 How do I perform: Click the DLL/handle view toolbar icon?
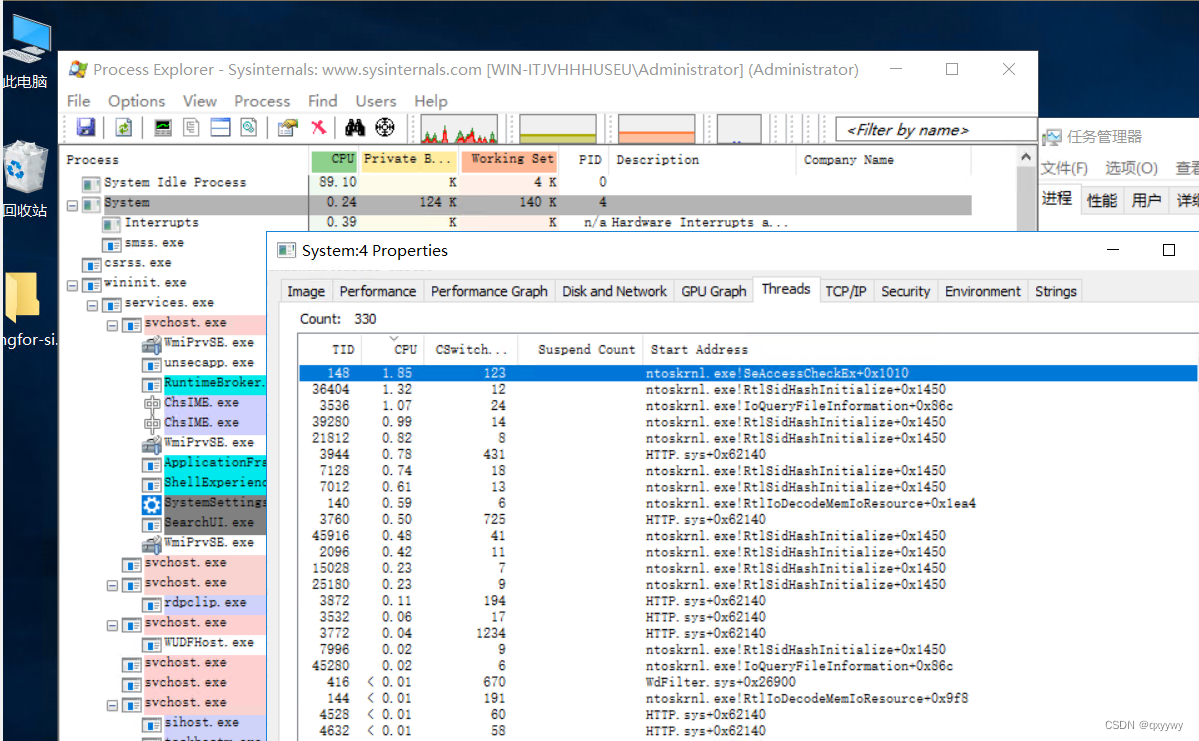click(249, 127)
